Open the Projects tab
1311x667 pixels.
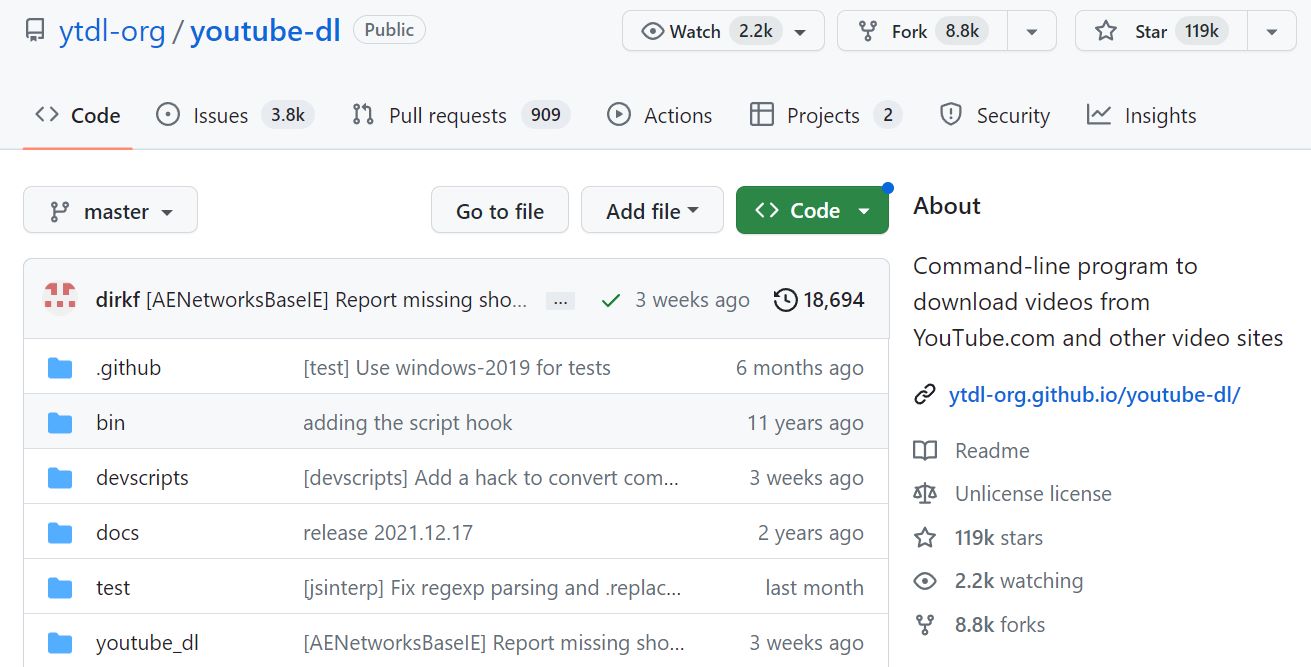point(825,115)
